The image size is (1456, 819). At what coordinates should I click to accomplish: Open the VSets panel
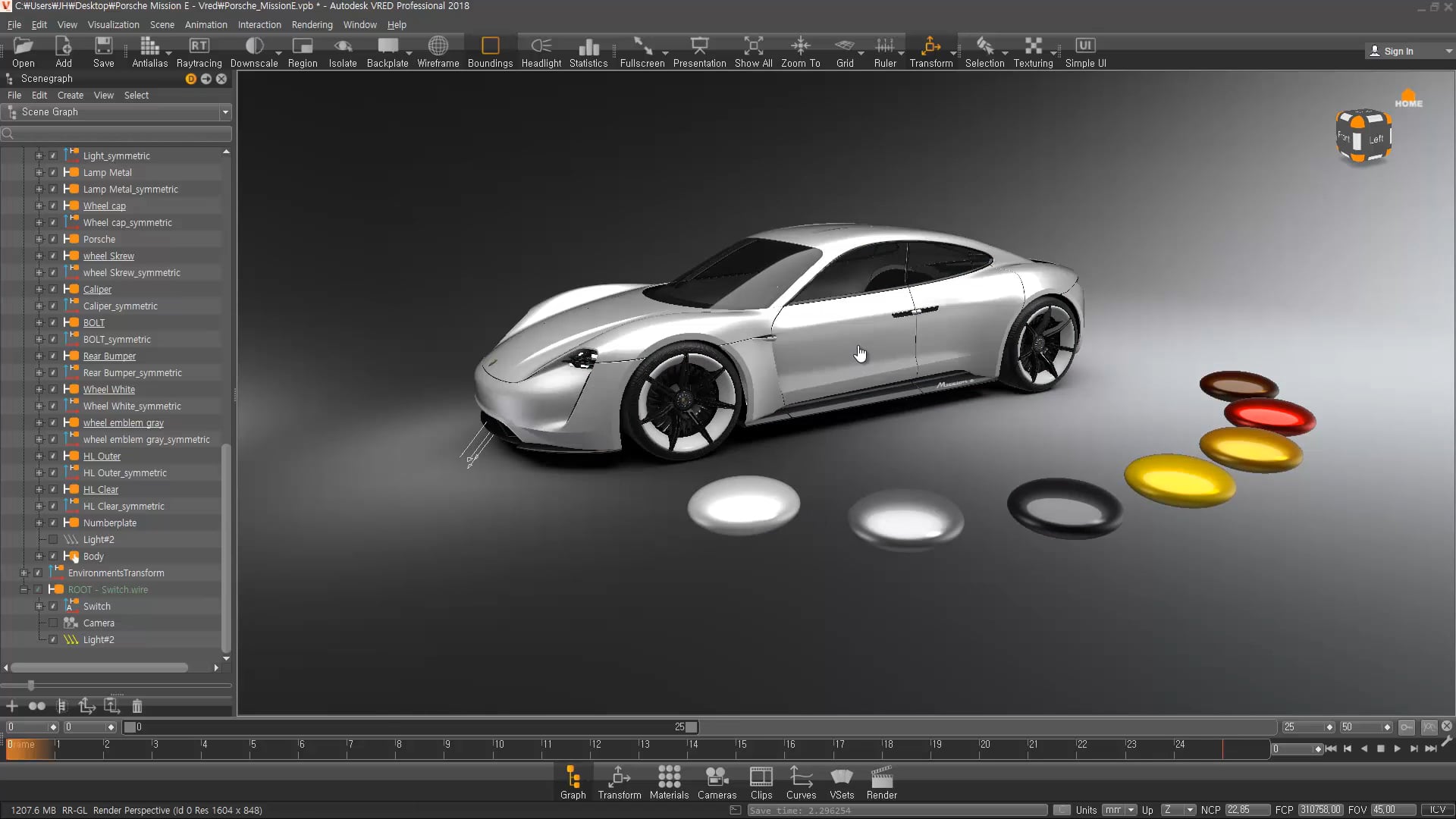842,783
